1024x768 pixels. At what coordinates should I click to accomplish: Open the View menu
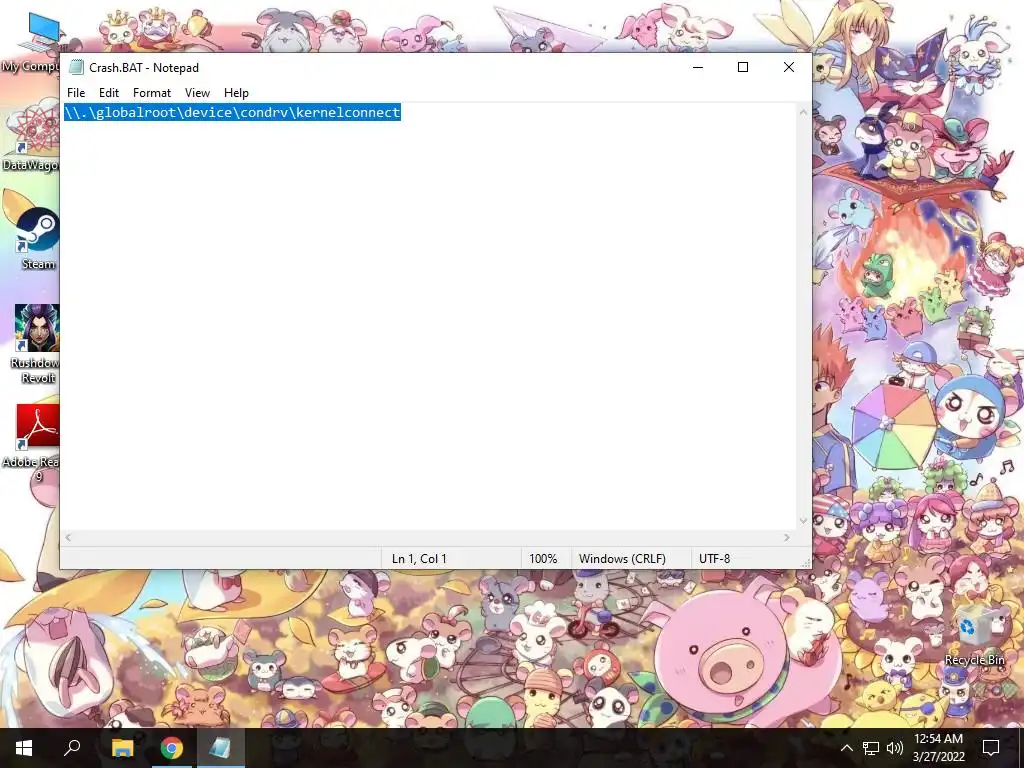197,93
